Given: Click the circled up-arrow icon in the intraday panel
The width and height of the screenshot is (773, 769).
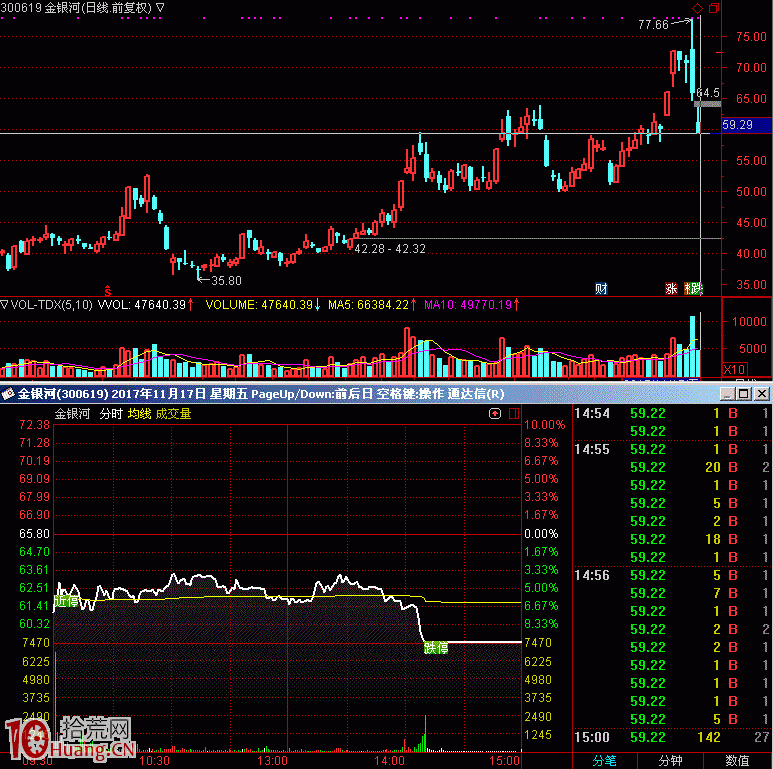Looking at the screenshot, I should pos(494,413).
